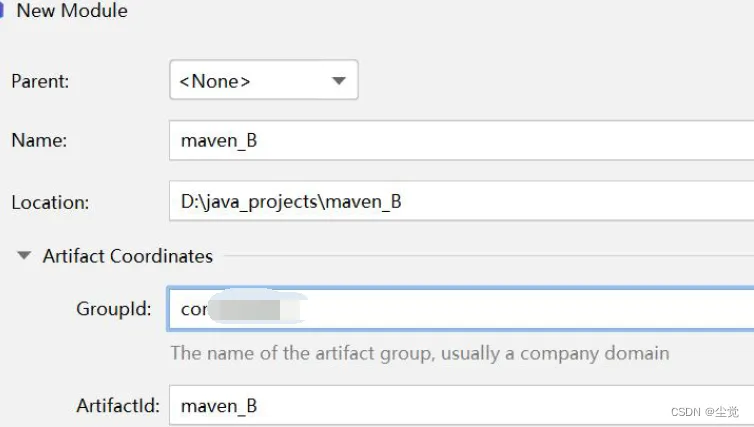Click the Artifact Coordinates section heading

coord(127,256)
